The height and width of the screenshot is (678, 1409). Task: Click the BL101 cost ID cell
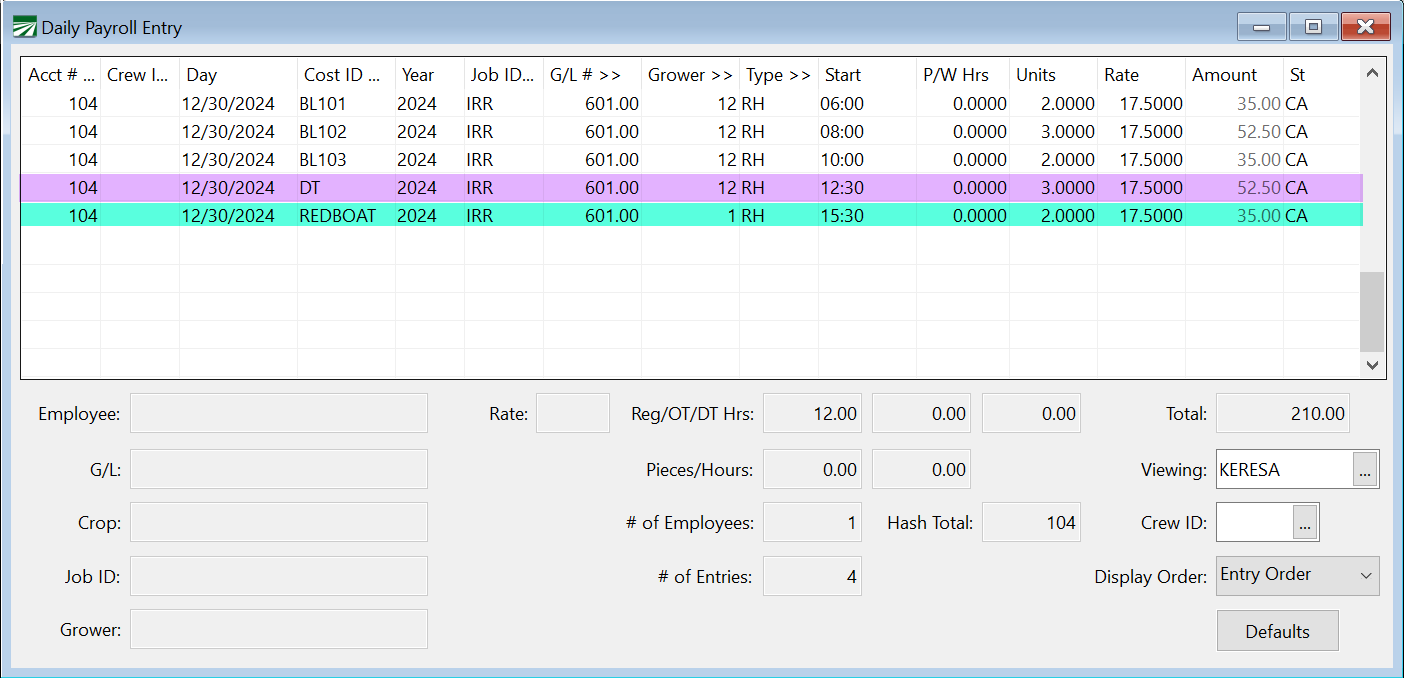point(322,103)
